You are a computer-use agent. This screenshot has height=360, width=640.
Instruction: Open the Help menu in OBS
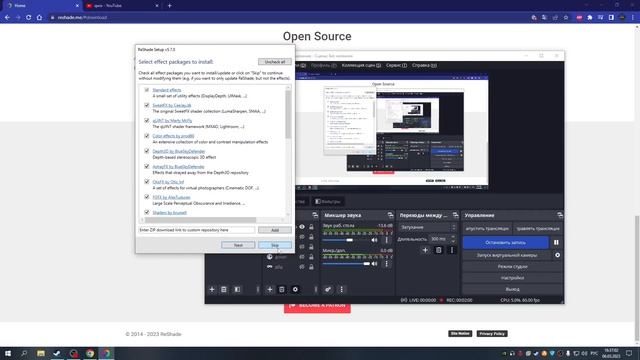(424, 65)
